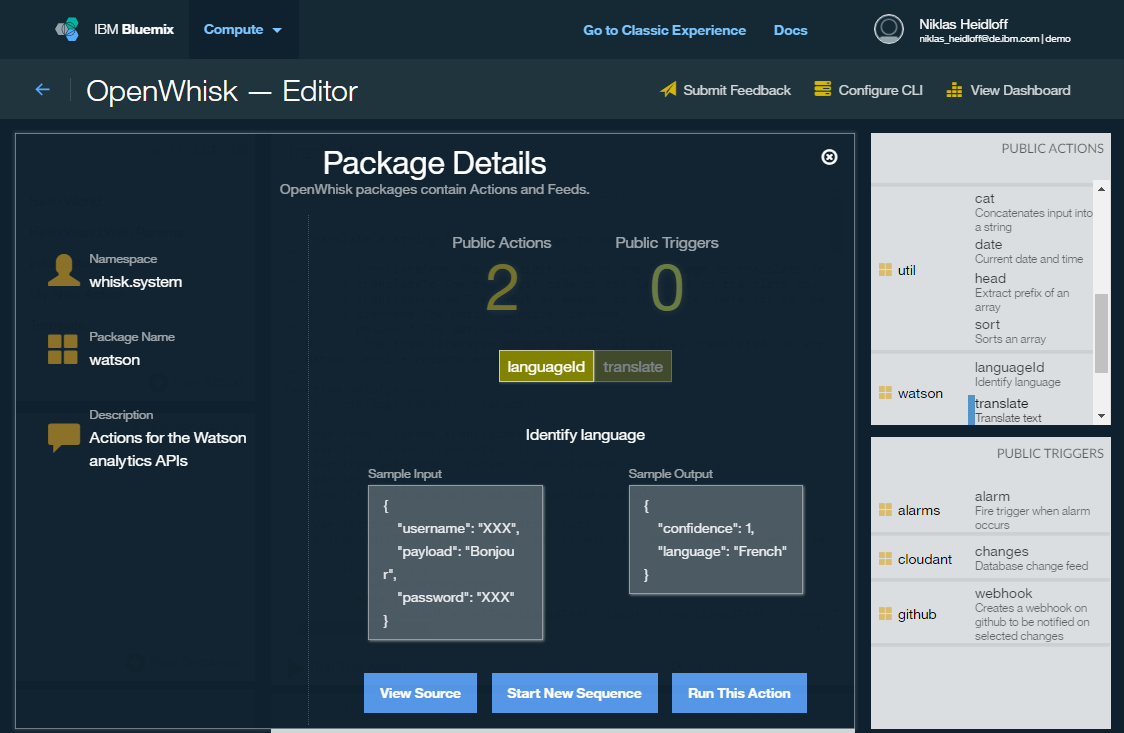Click the whisk.system namespace value

(135, 282)
